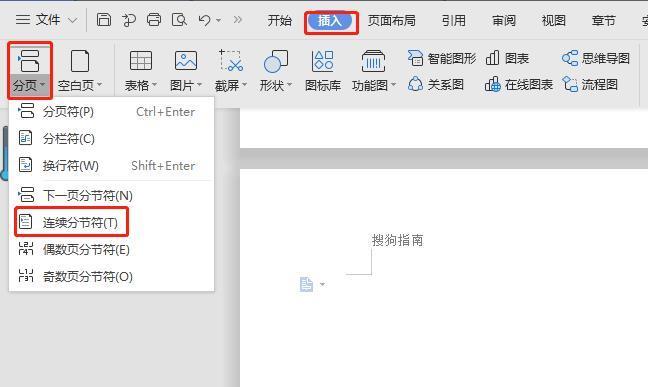Open the 文件 menu
The height and width of the screenshot is (387, 648).
point(38,19)
